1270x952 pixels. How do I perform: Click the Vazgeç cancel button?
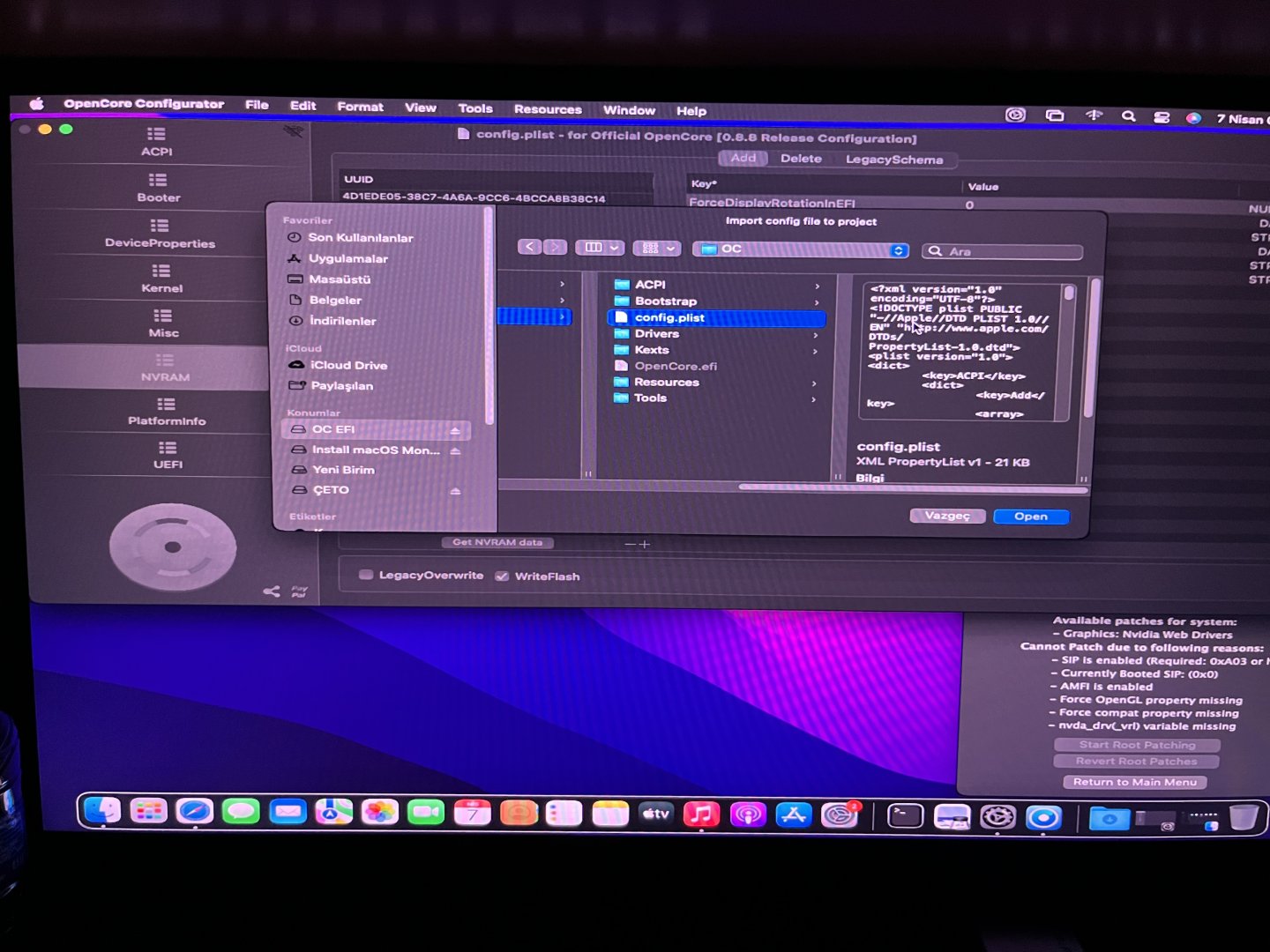pyautogui.click(x=947, y=516)
